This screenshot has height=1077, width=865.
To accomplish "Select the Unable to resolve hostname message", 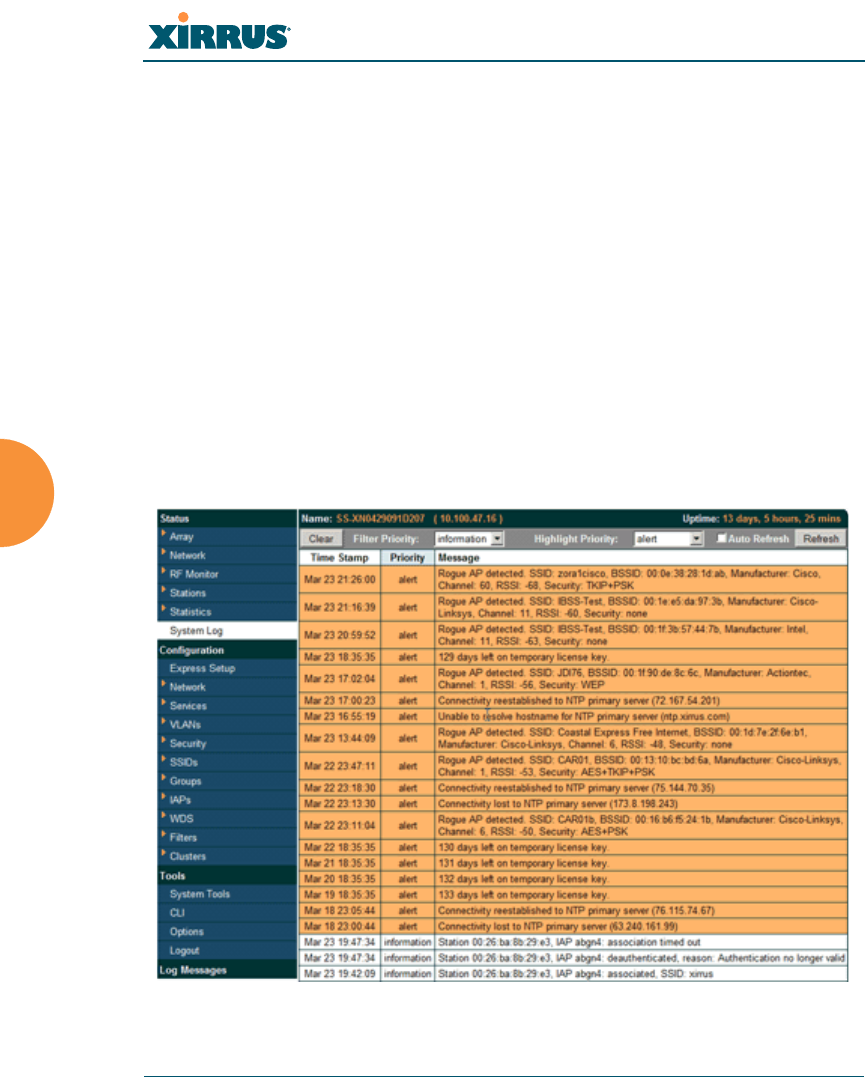I will (x=641, y=716).
